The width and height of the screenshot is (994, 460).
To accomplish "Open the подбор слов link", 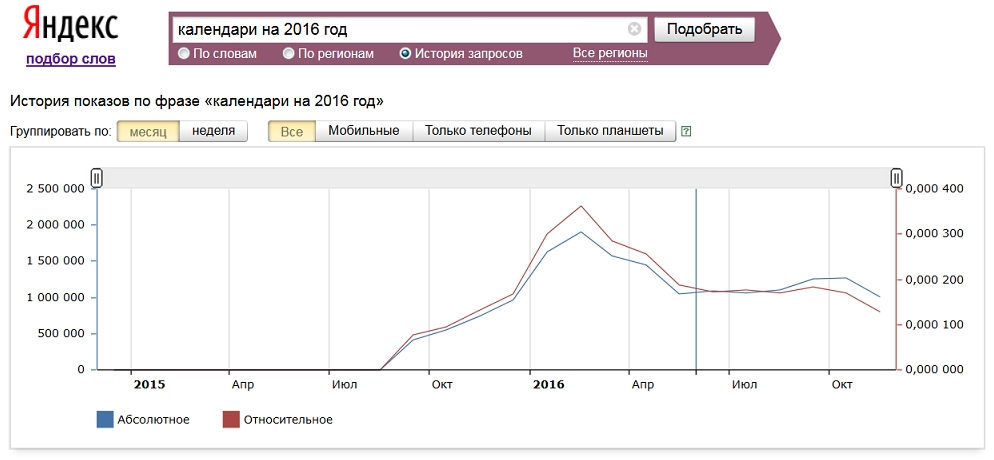I will (71, 60).
